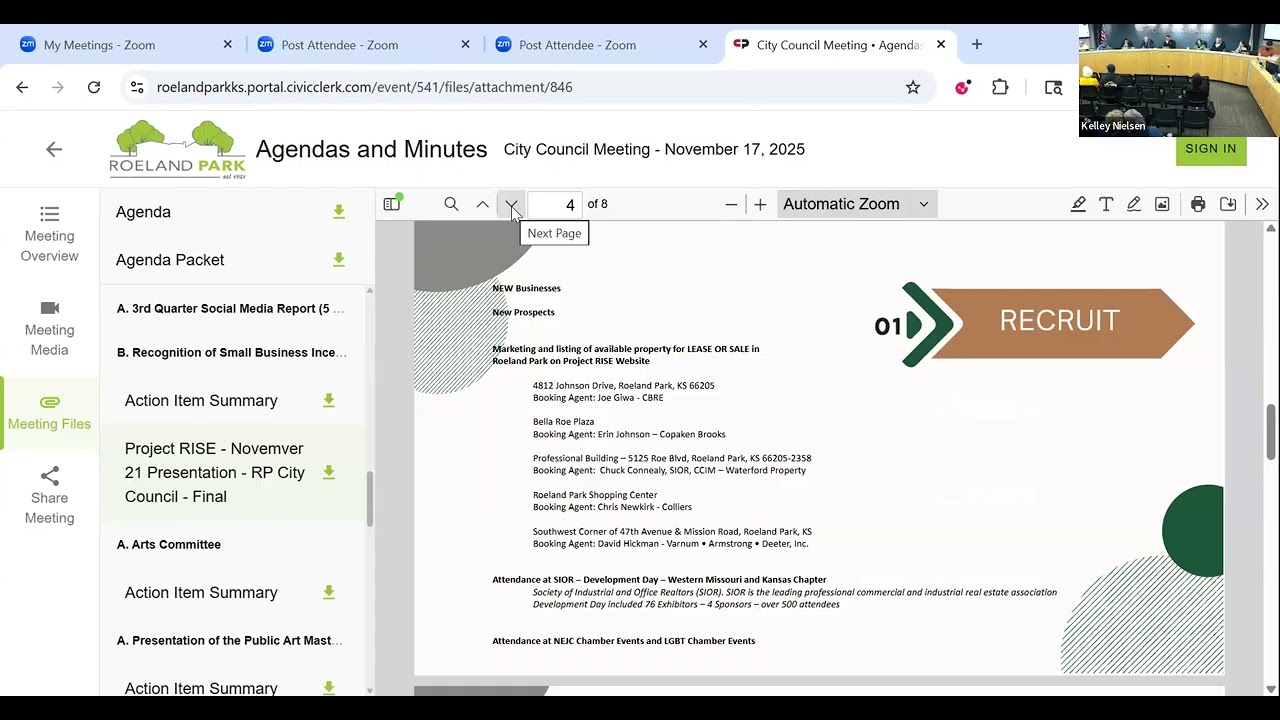Viewport: 1280px width, 720px height.
Task: Zoom in the PDF with the plus button
Action: [760, 204]
